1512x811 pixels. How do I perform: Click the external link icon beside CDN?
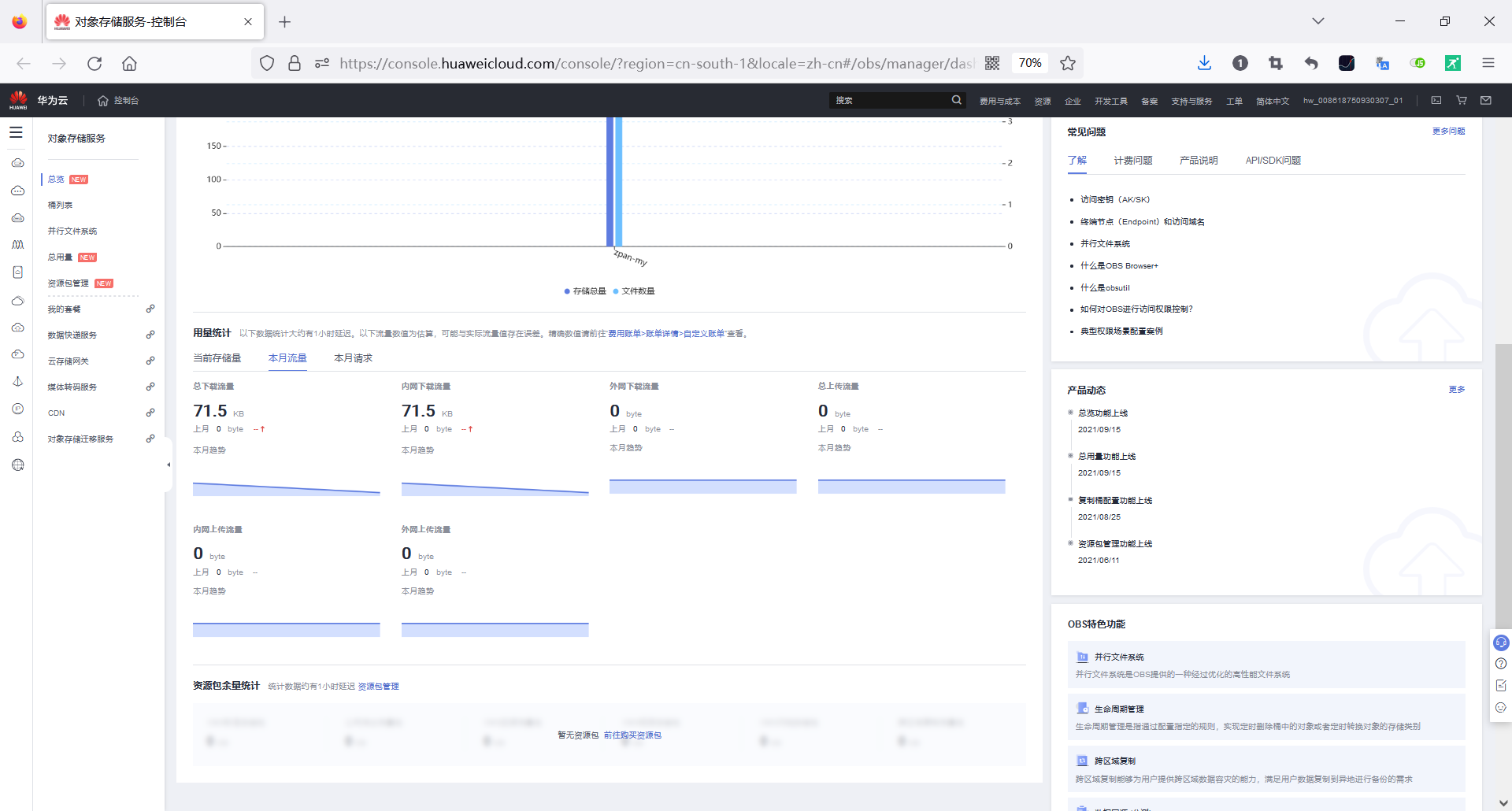(150, 413)
